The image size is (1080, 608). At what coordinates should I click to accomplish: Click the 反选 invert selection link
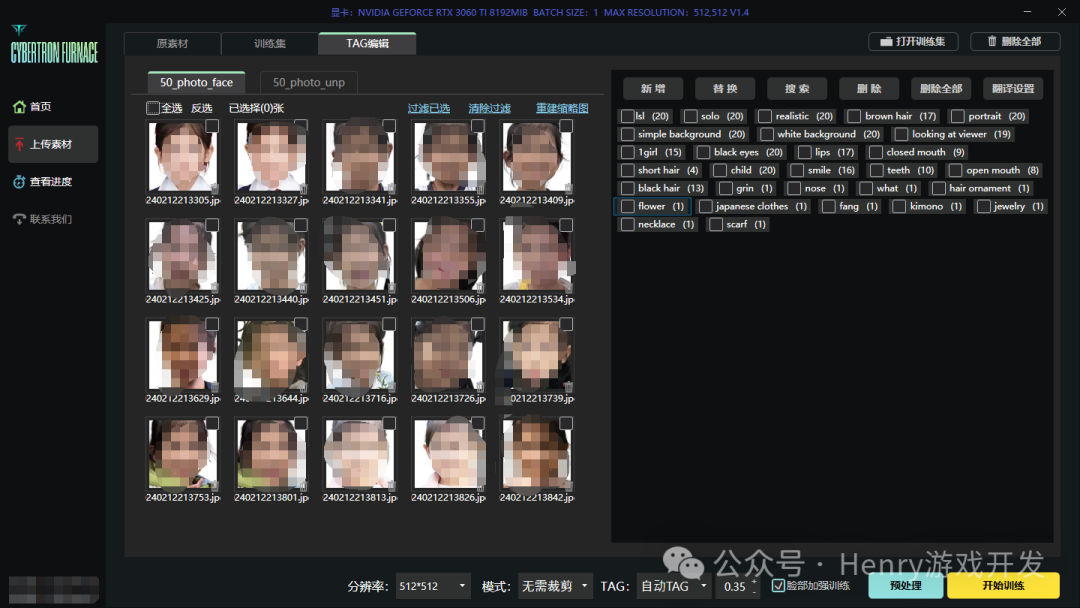coord(202,108)
